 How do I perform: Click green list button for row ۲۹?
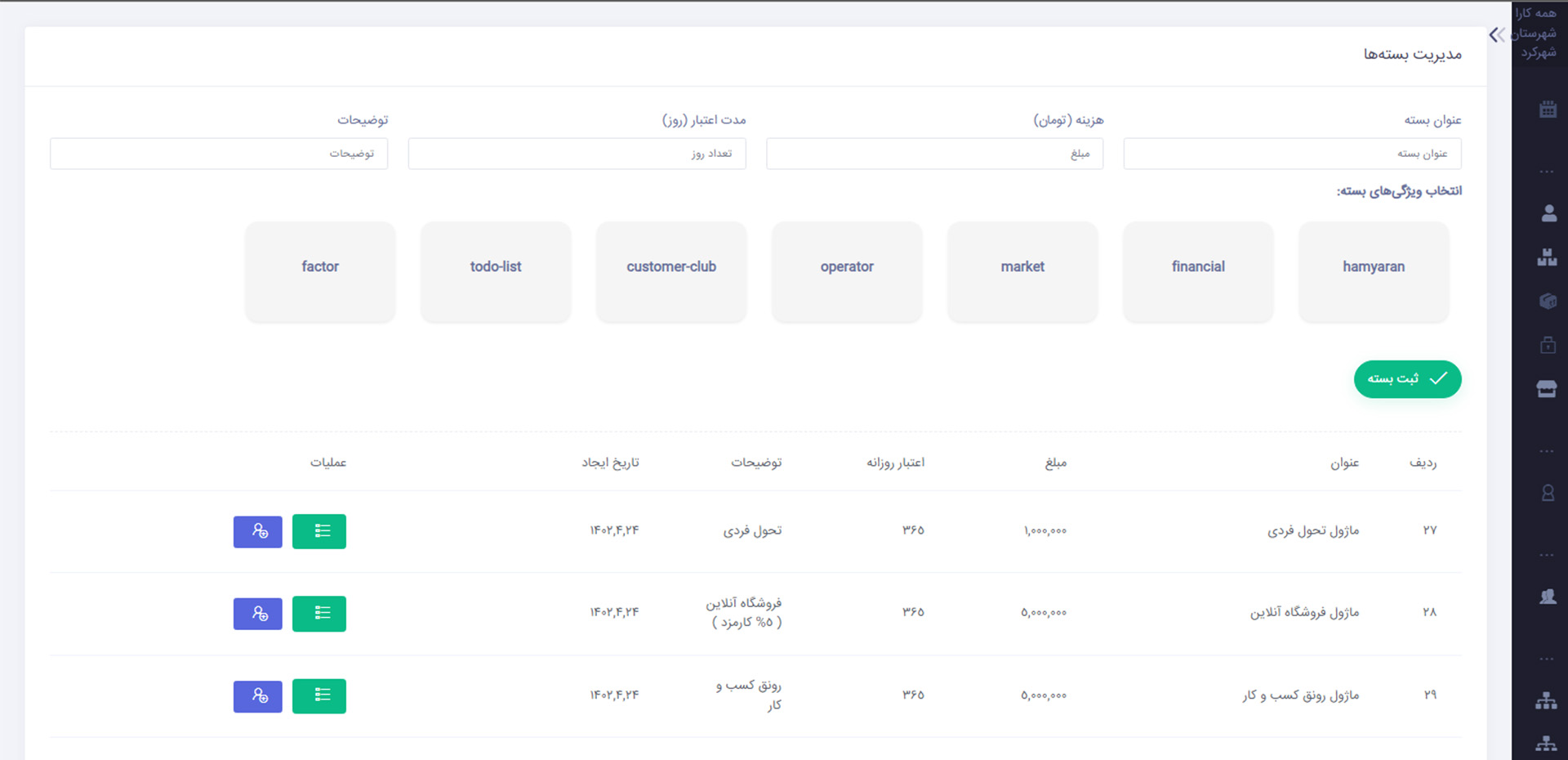coord(318,696)
